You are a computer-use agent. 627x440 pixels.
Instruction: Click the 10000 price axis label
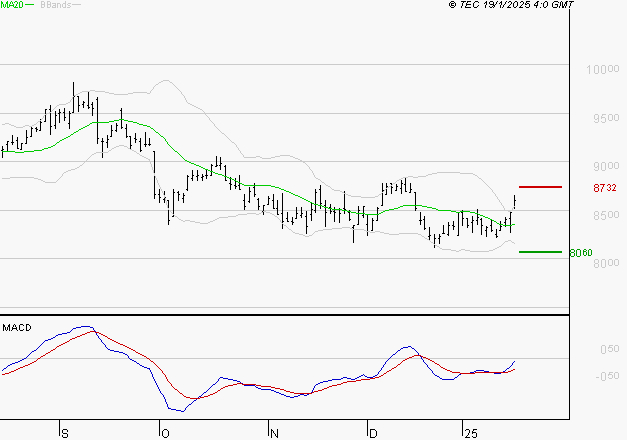[x=603, y=70]
